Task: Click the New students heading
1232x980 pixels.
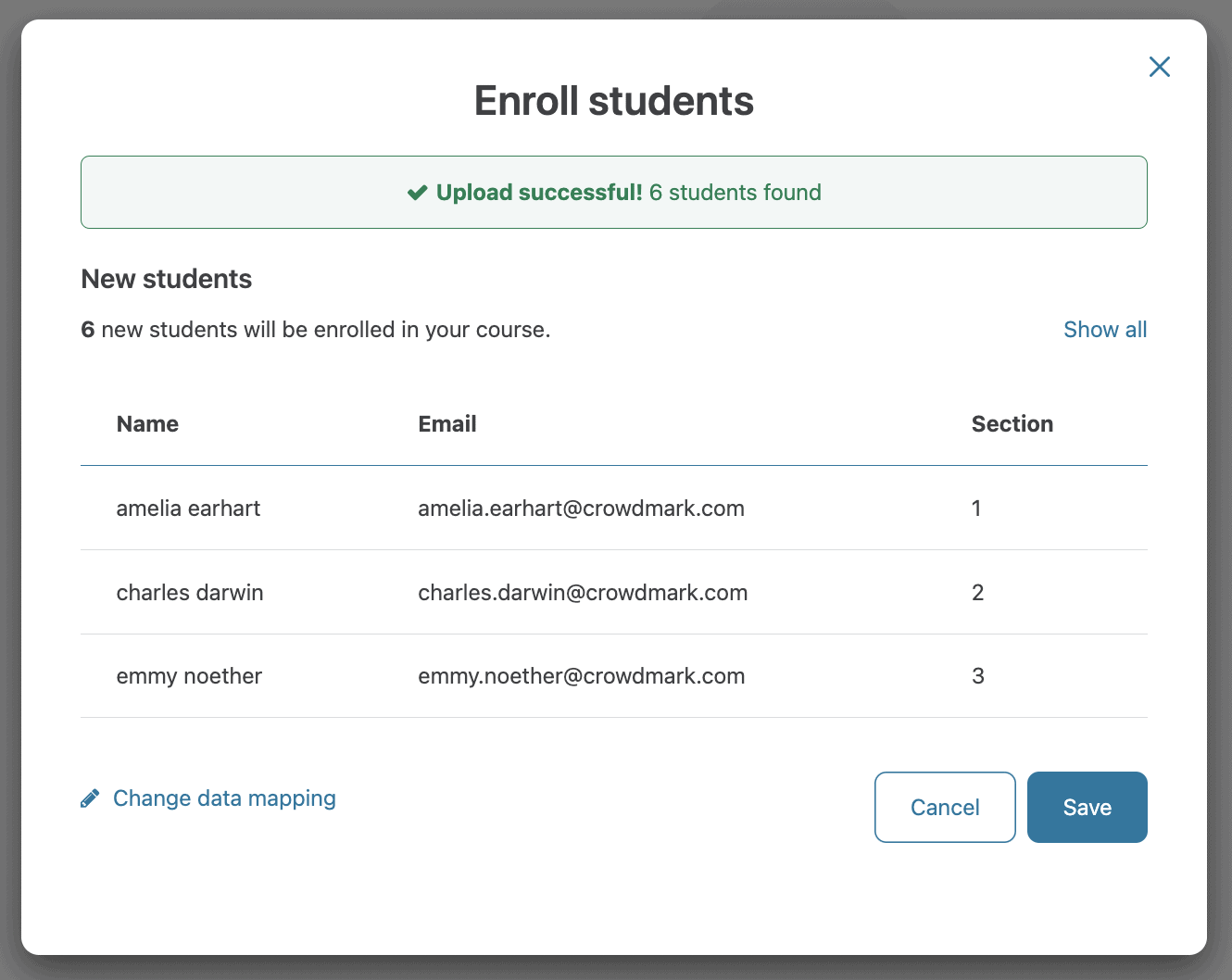Action: click(x=167, y=279)
